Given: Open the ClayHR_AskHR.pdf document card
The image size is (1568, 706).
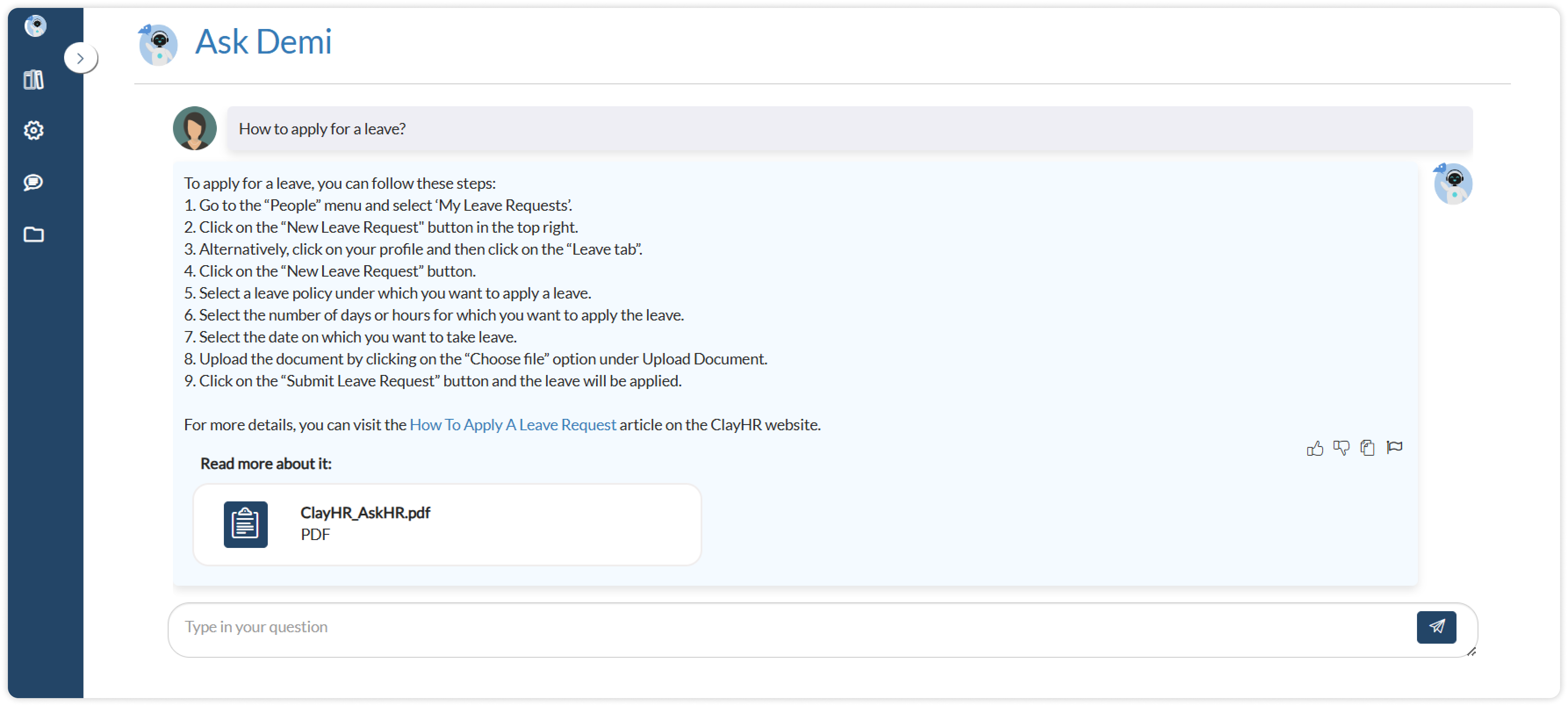Looking at the screenshot, I should pos(447,524).
